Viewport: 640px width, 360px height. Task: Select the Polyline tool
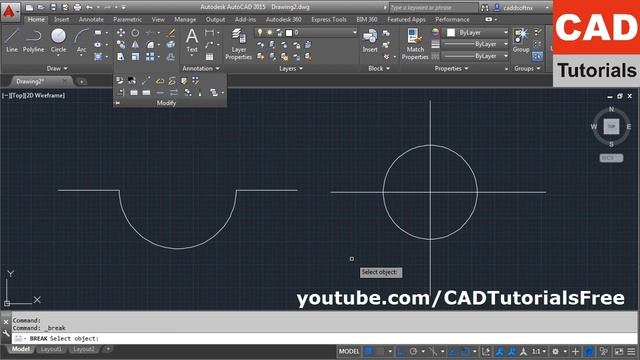tap(33, 40)
